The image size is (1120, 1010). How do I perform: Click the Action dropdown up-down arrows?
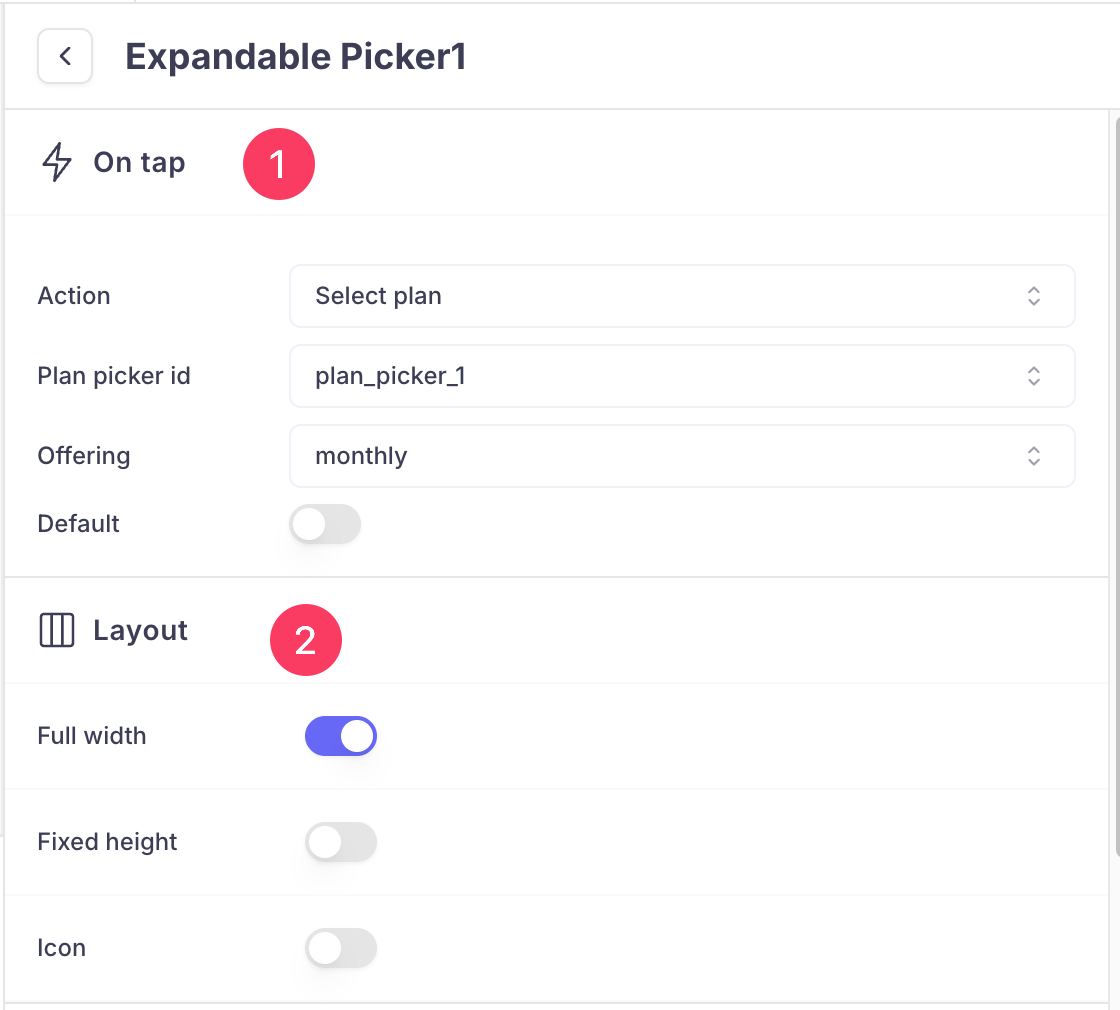pyautogui.click(x=1034, y=296)
